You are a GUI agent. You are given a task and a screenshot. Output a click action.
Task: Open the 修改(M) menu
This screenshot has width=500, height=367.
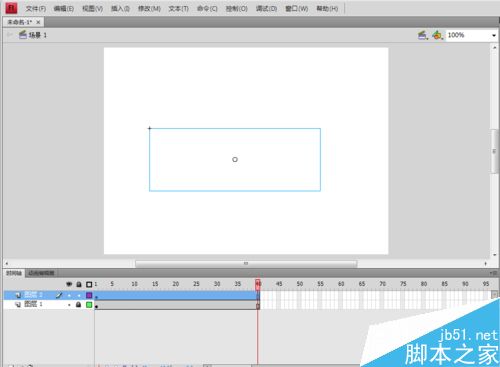(149, 9)
